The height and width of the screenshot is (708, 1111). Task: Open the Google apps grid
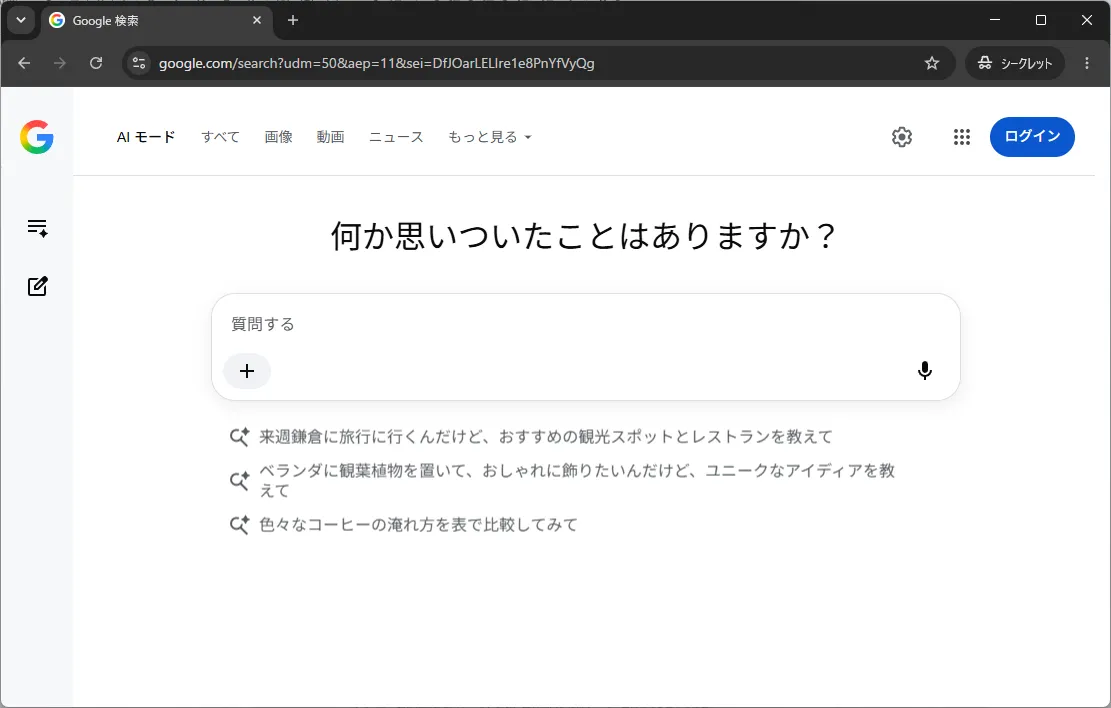click(961, 137)
